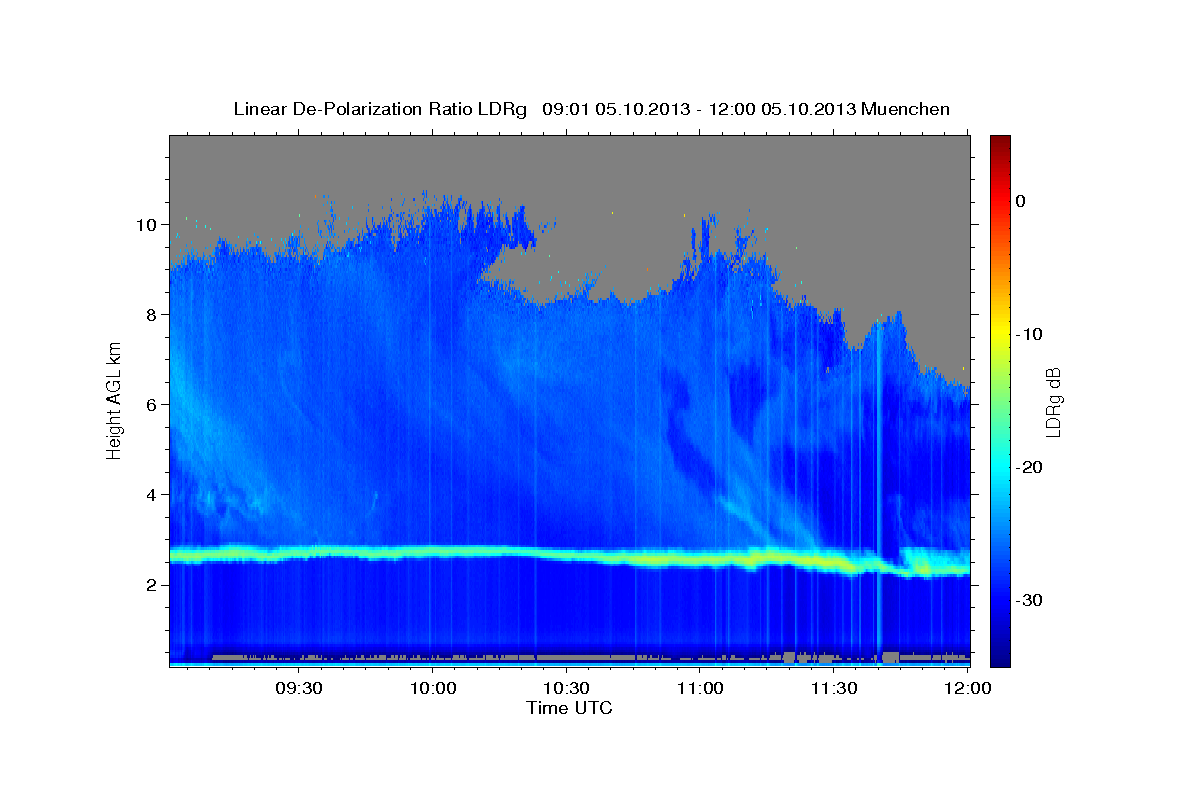Screen dimensions: 1200x800
Task: Click the start date '09:01 05.10.2013' in title
Action: (x=616, y=109)
